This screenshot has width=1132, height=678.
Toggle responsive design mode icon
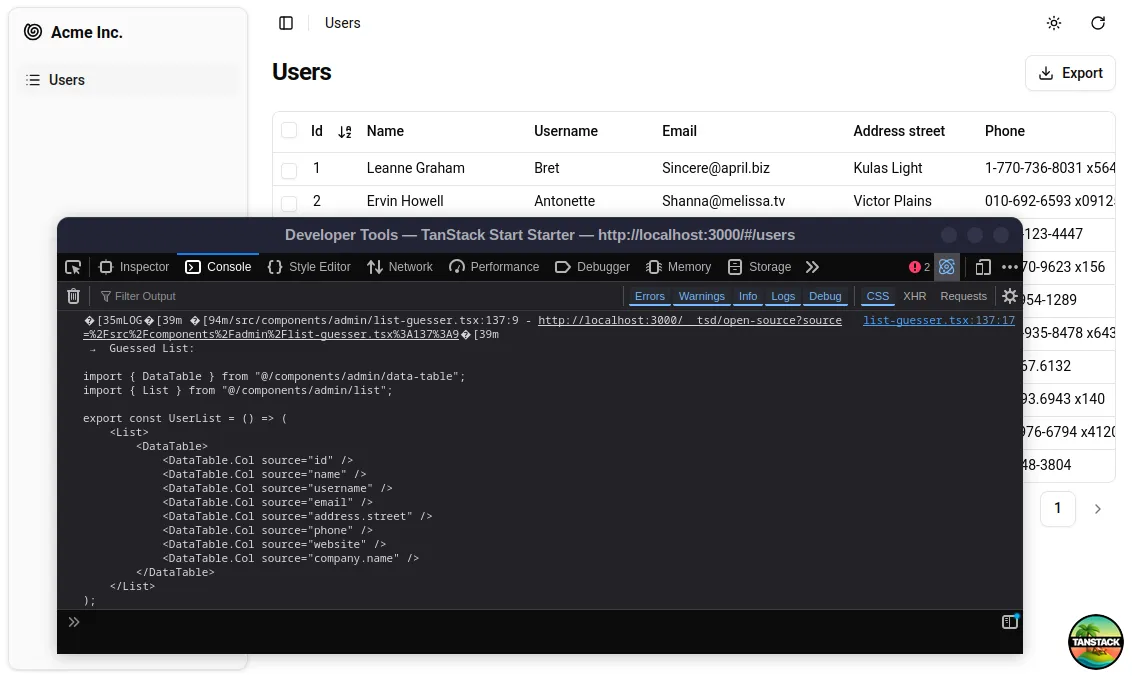pos(983,267)
